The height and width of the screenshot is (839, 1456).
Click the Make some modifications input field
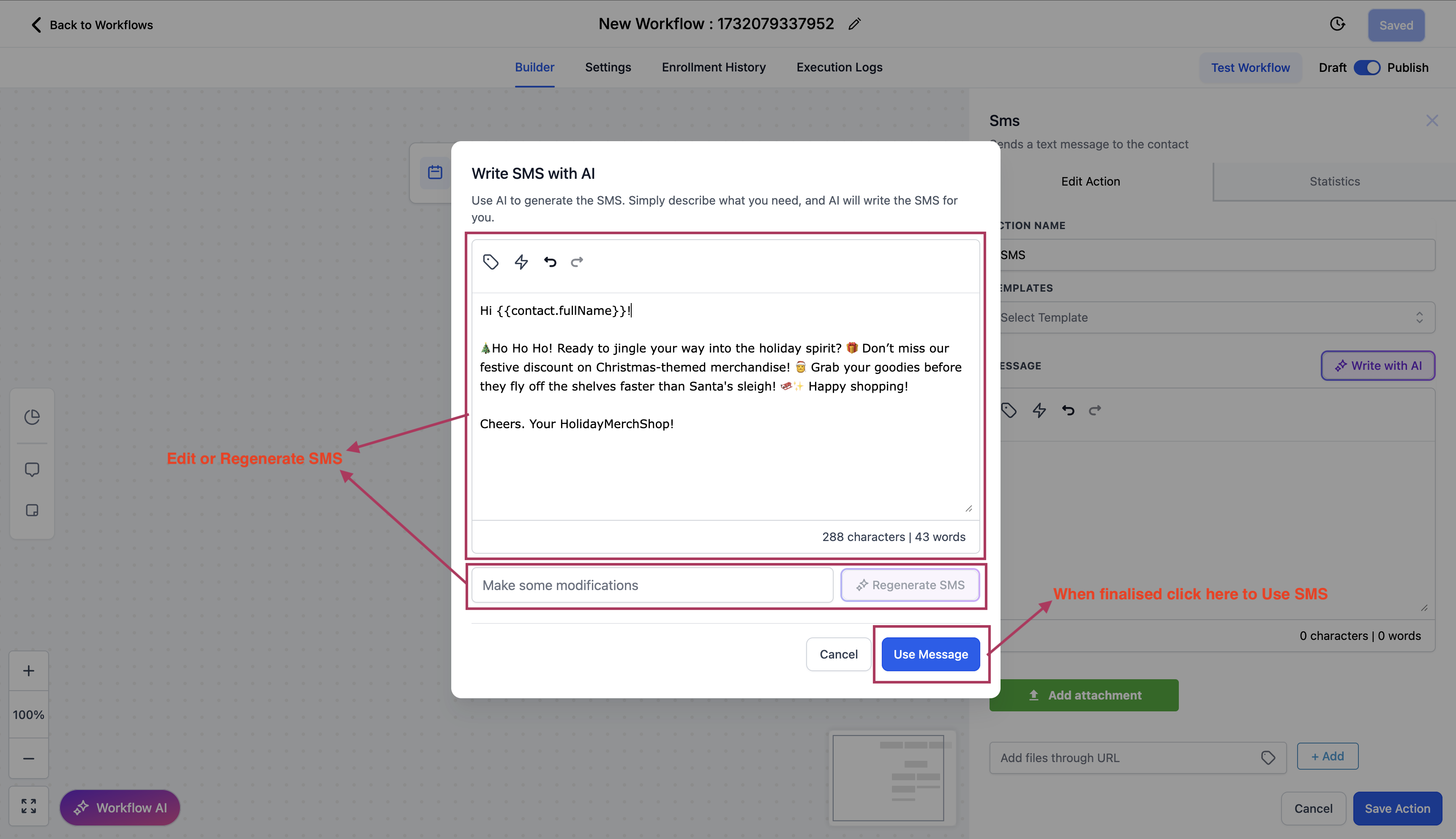point(652,585)
